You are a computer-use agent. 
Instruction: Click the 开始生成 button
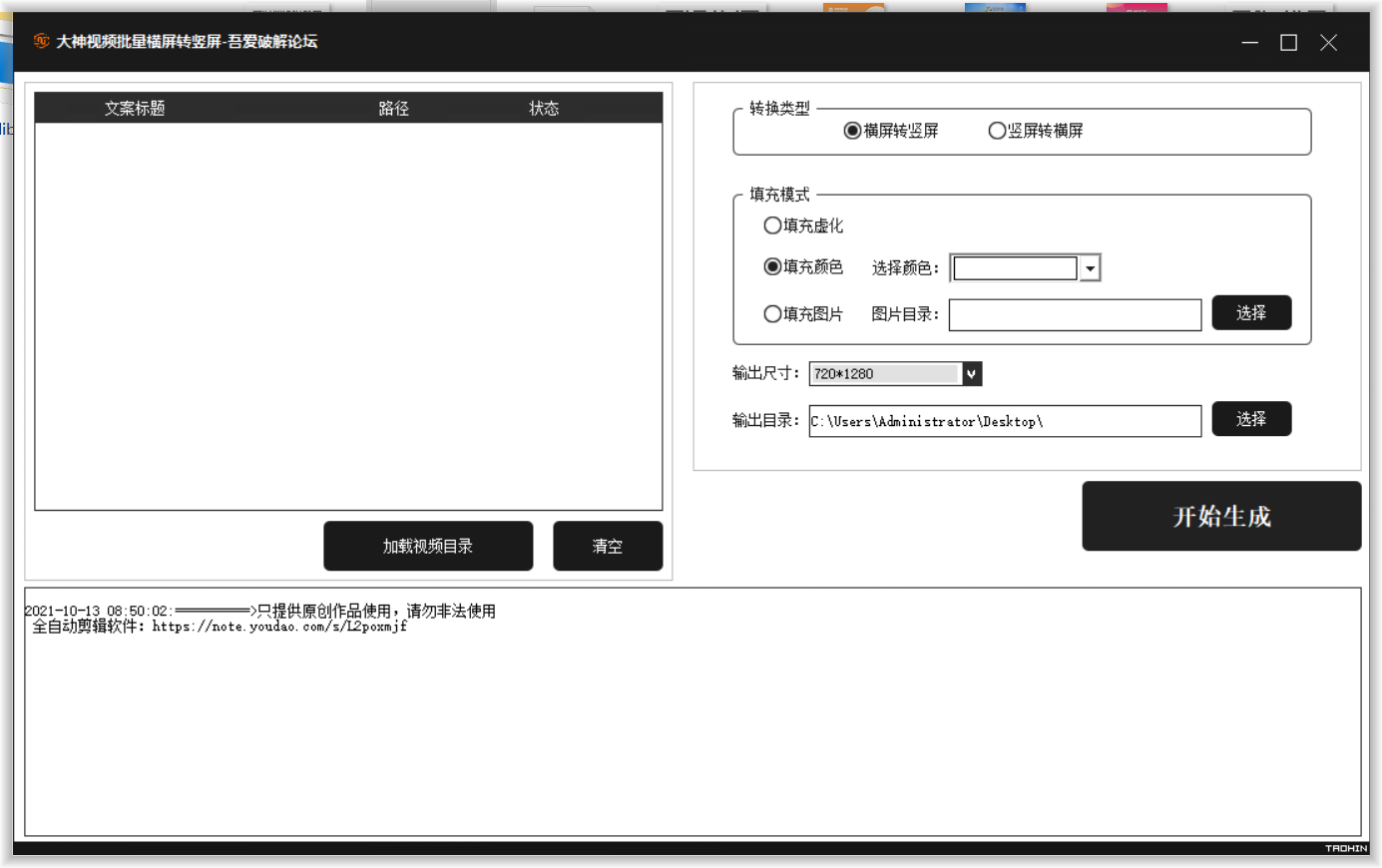[x=1221, y=516]
